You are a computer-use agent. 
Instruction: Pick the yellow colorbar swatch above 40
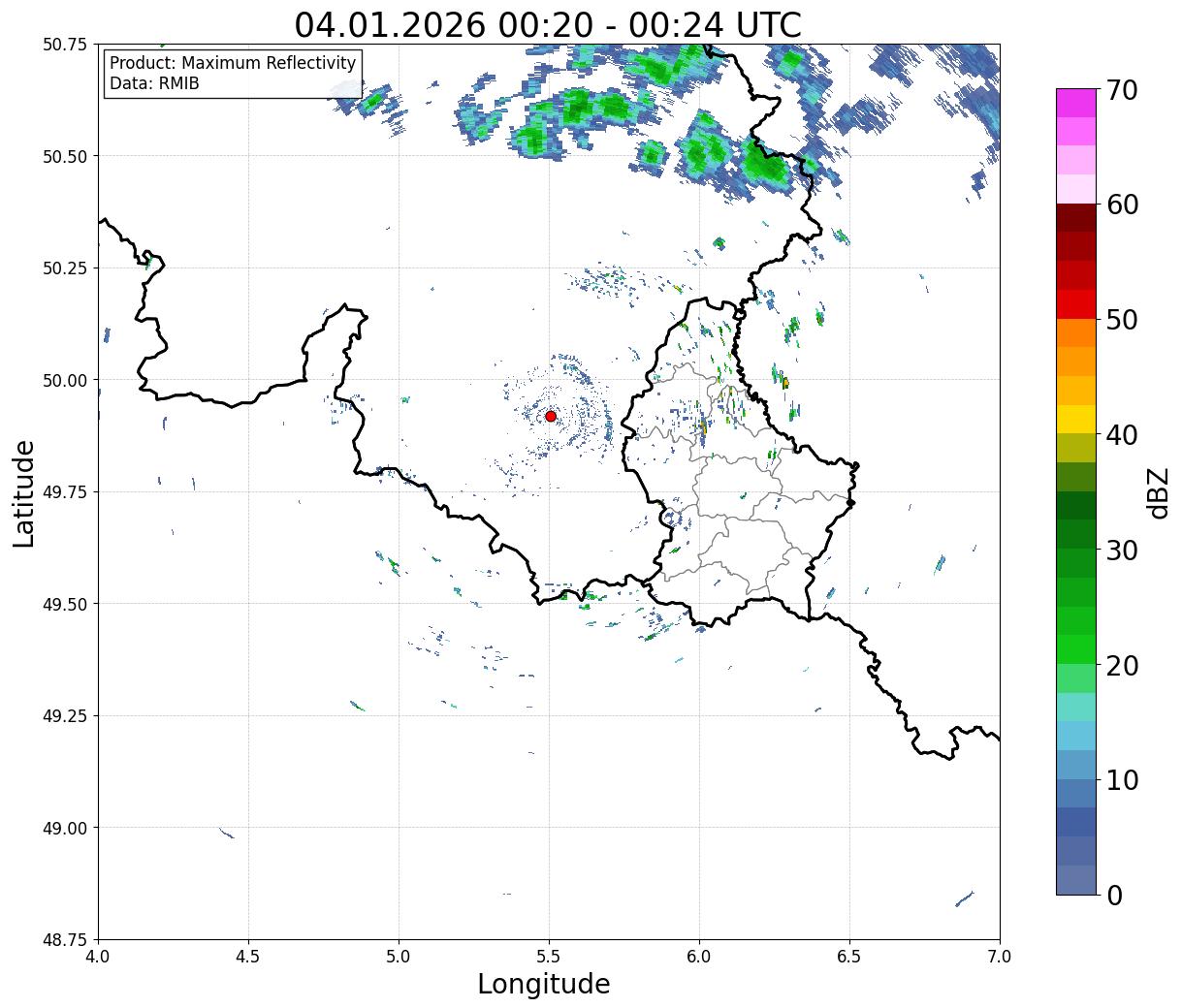pyautogui.click(x=1076, y=420)
